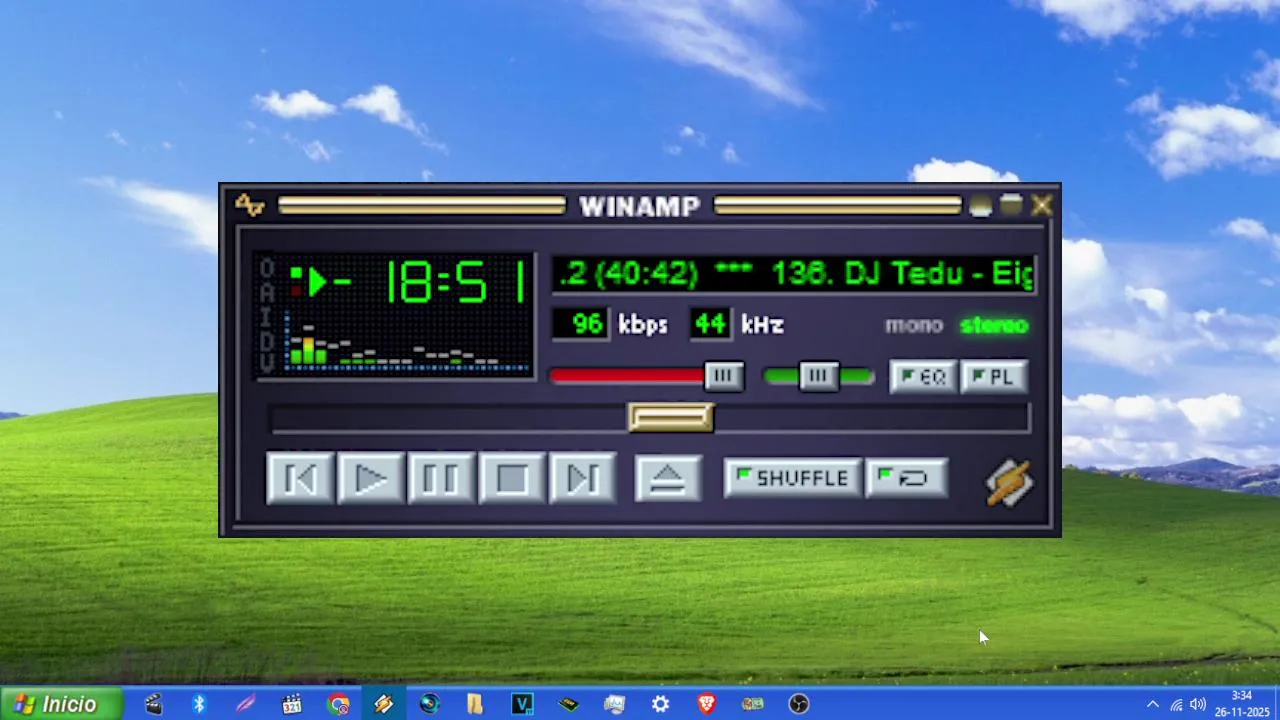1280x720 pixels.
Task: Expand hidden system tray icons chevron
Action: click(1152, 704)
